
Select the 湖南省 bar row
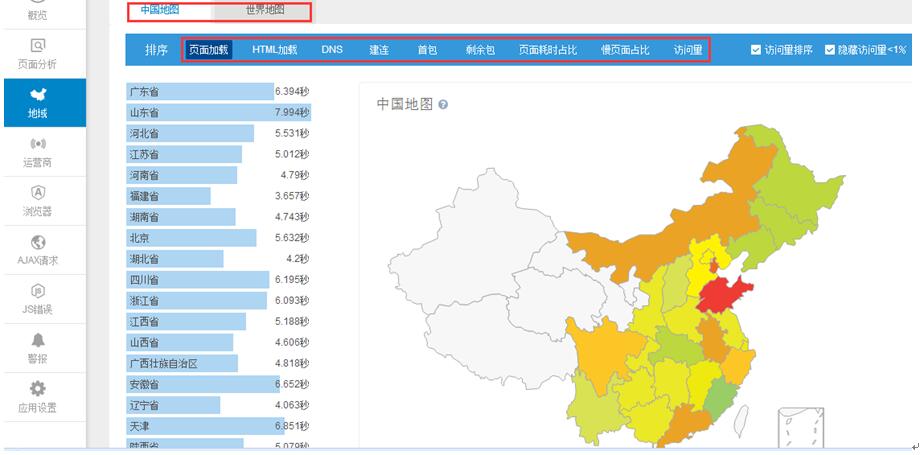pos(219,217)
